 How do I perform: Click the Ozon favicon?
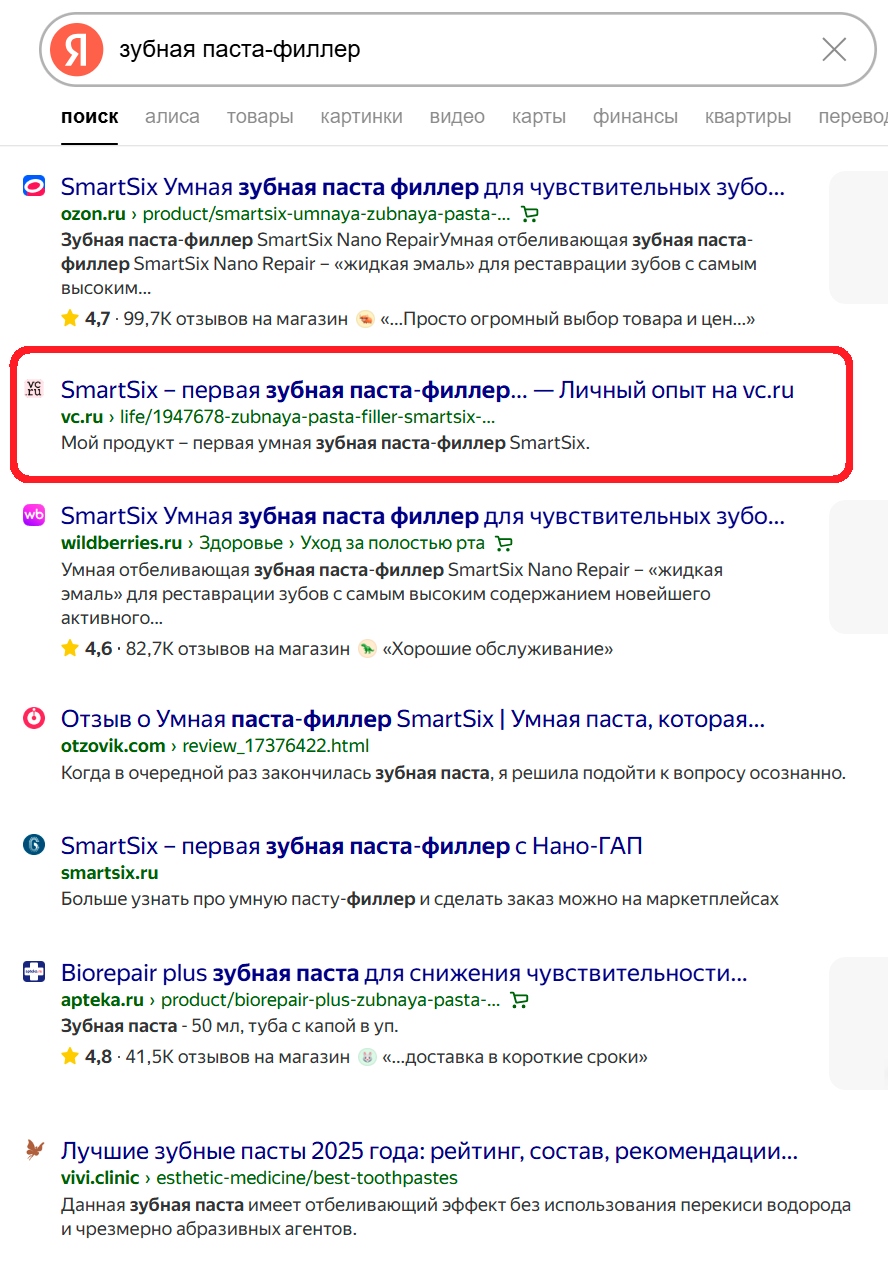[x=34, y=185]
